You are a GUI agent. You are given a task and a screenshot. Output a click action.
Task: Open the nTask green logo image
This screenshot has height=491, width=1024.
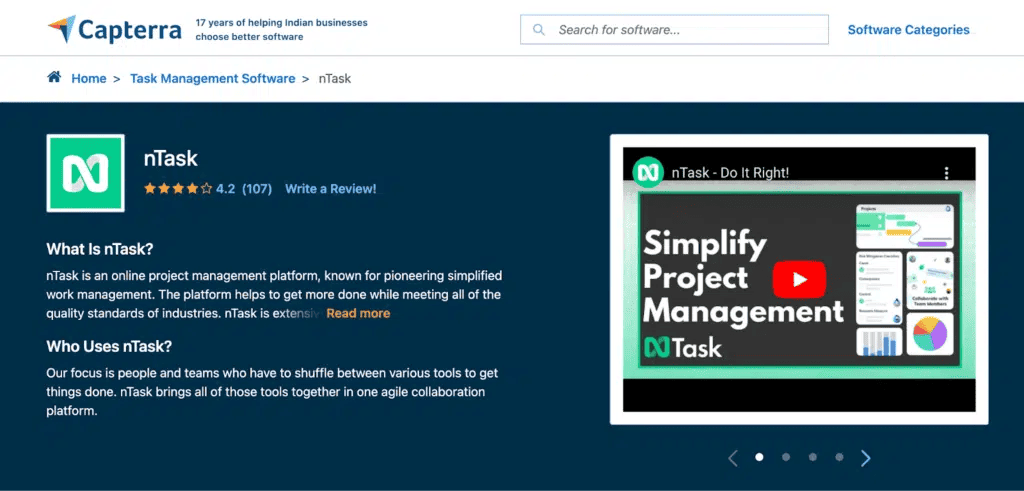tap(86, 173)
